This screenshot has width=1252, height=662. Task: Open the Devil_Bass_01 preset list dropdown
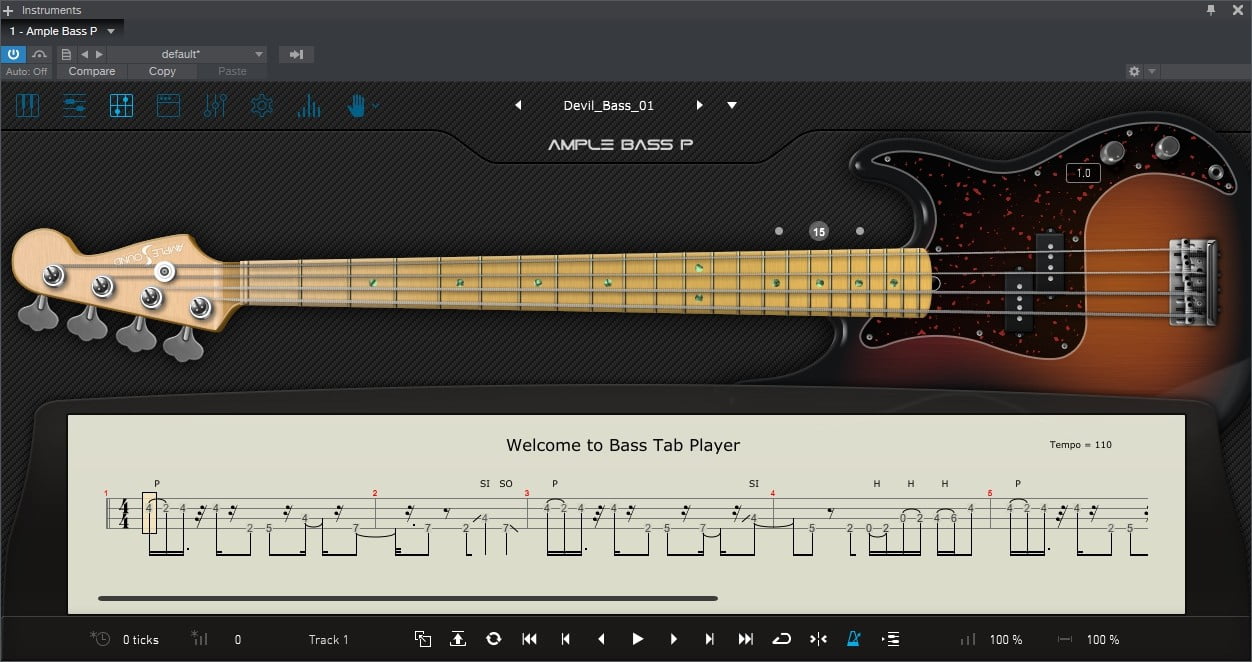point(732,105)
